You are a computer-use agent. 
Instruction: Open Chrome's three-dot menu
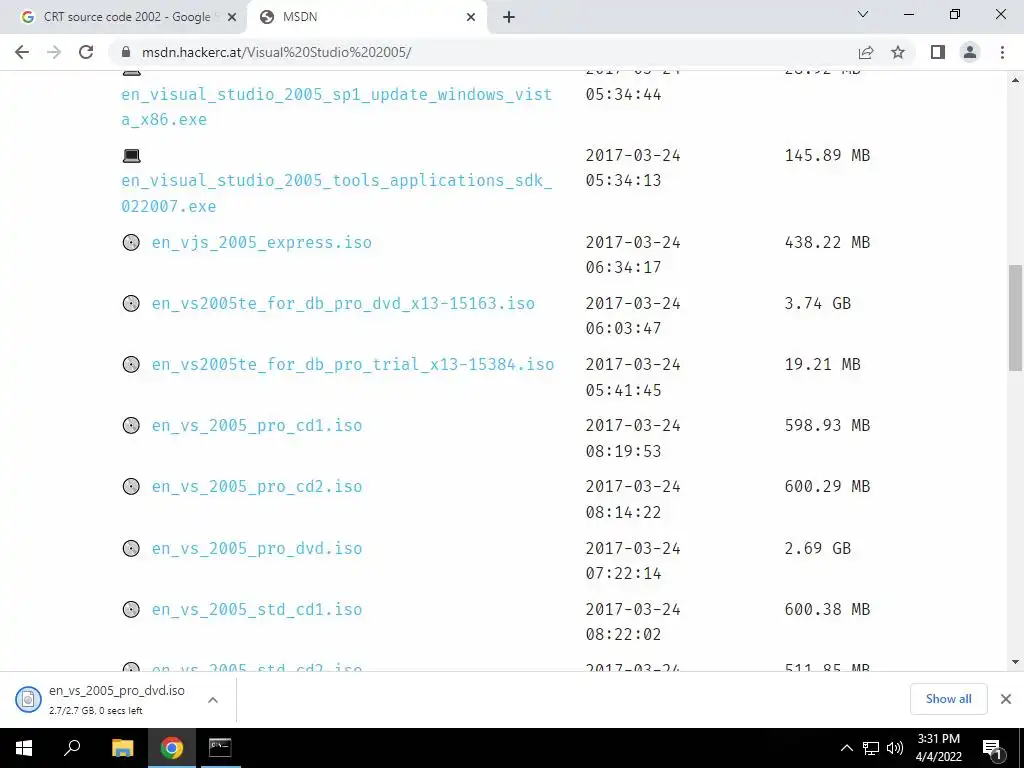coord(1002,52)
